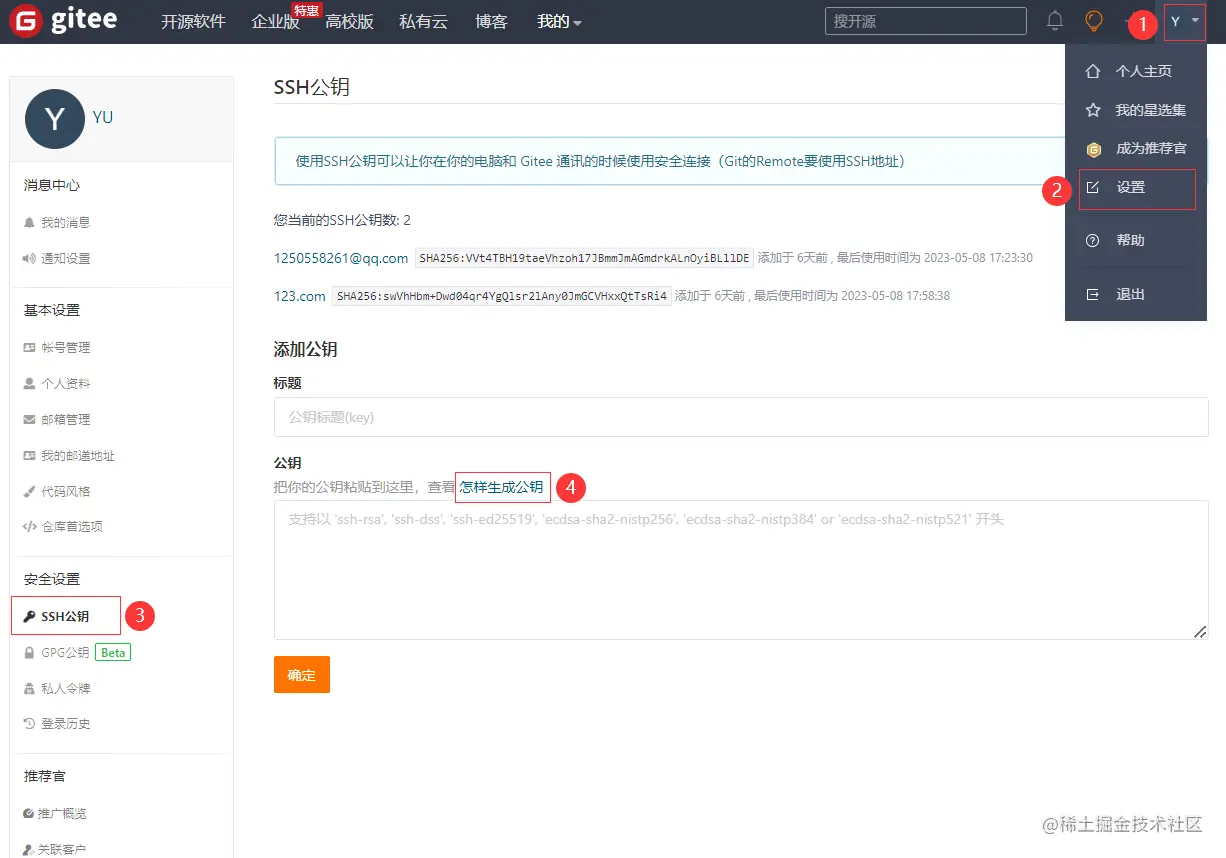Image resolution: width=1226 pixels, height=858 pixels.
Task: Open the Y user account dropdown
Action: click(1184, 21)
